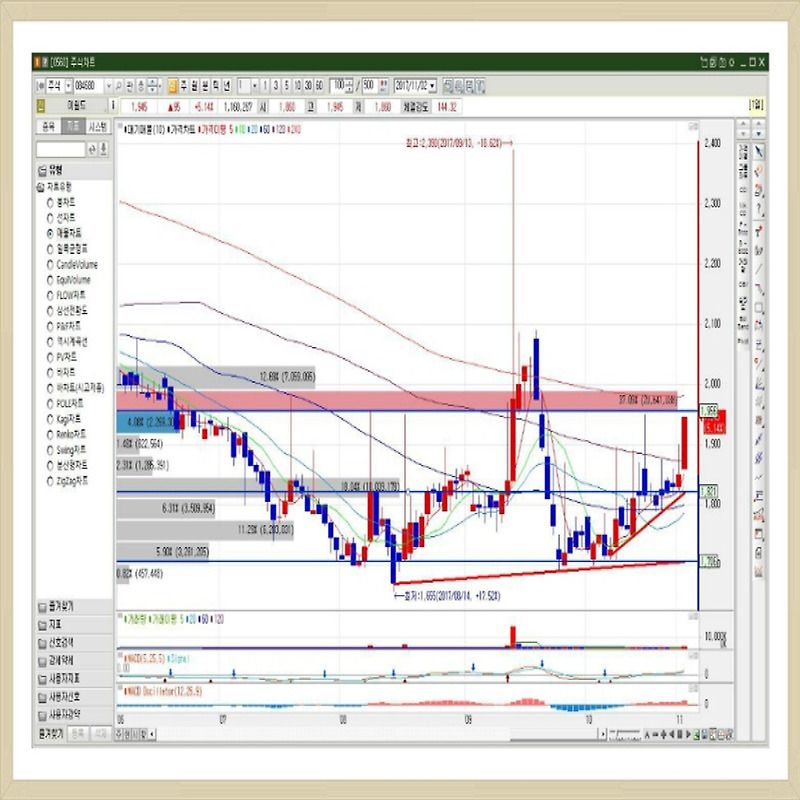This screenshot has width=800, height=800.
Task: Select the Renko차트 chart type
Action: [x=66, y=435]
